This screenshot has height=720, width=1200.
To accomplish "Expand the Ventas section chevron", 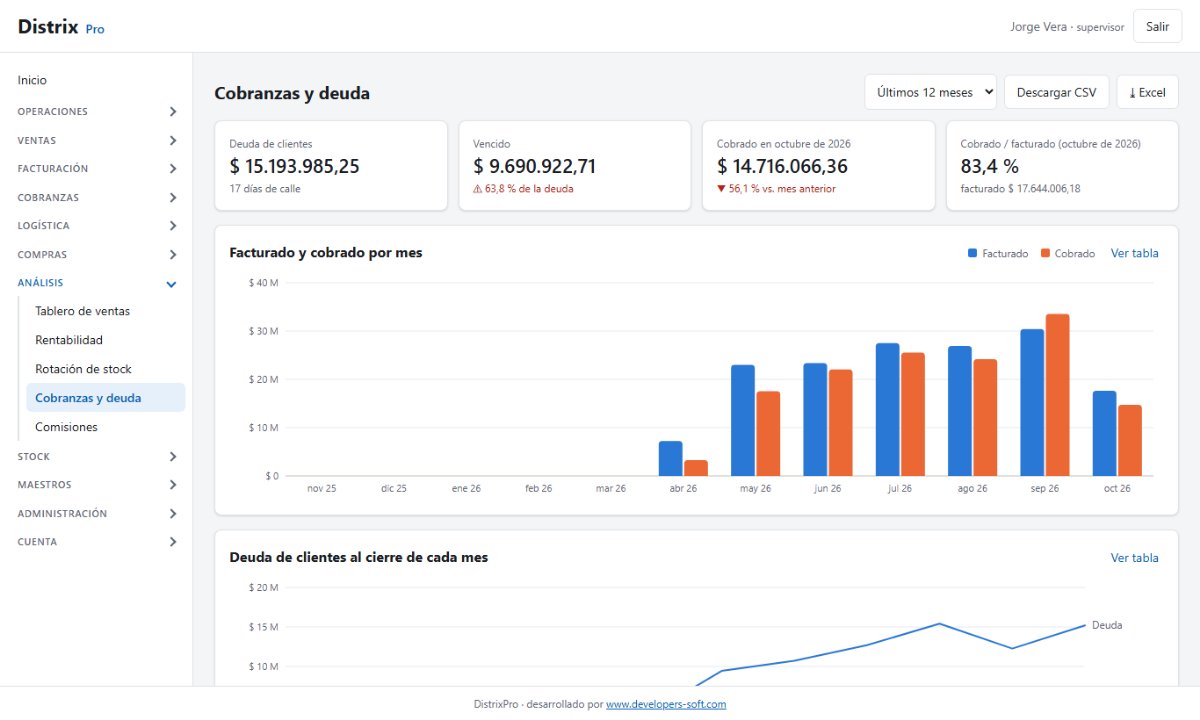I will point(173,141).
